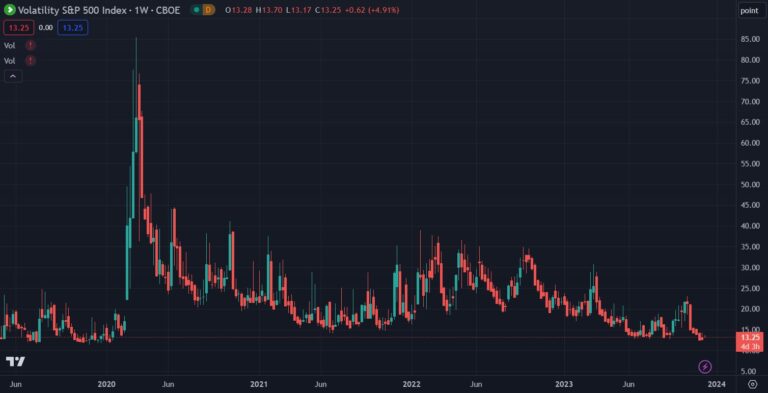Click the 2024 time axis label
The width and height of the screenshot is (768, 393).
(717, 384)
